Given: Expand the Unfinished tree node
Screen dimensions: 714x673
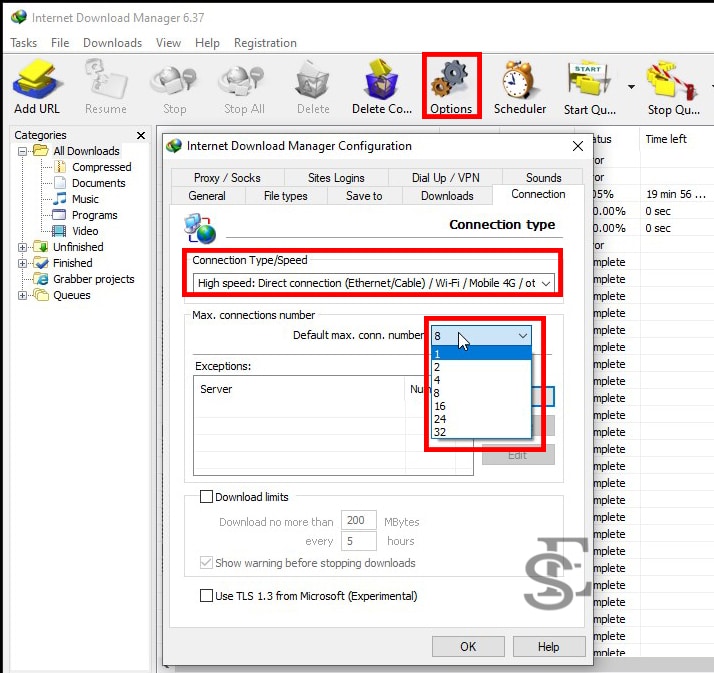Looking at the screenshot, I should [22, 247].
